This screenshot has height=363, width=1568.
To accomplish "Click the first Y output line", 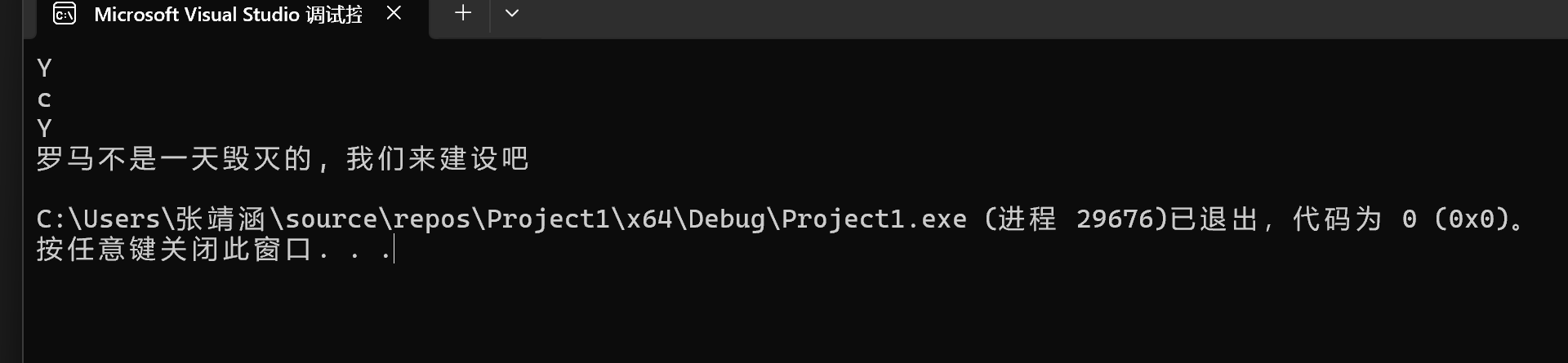I will 44,68.
